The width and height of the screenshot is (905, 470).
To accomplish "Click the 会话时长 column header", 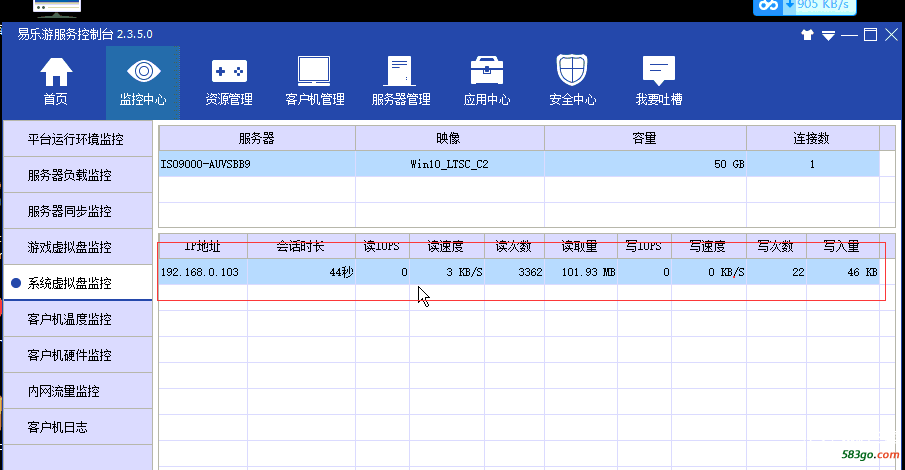I will click(x=301, y=247).
